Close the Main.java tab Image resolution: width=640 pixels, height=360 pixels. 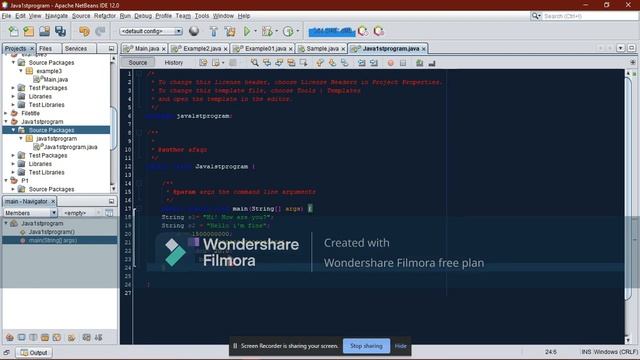tap(164, 49)
